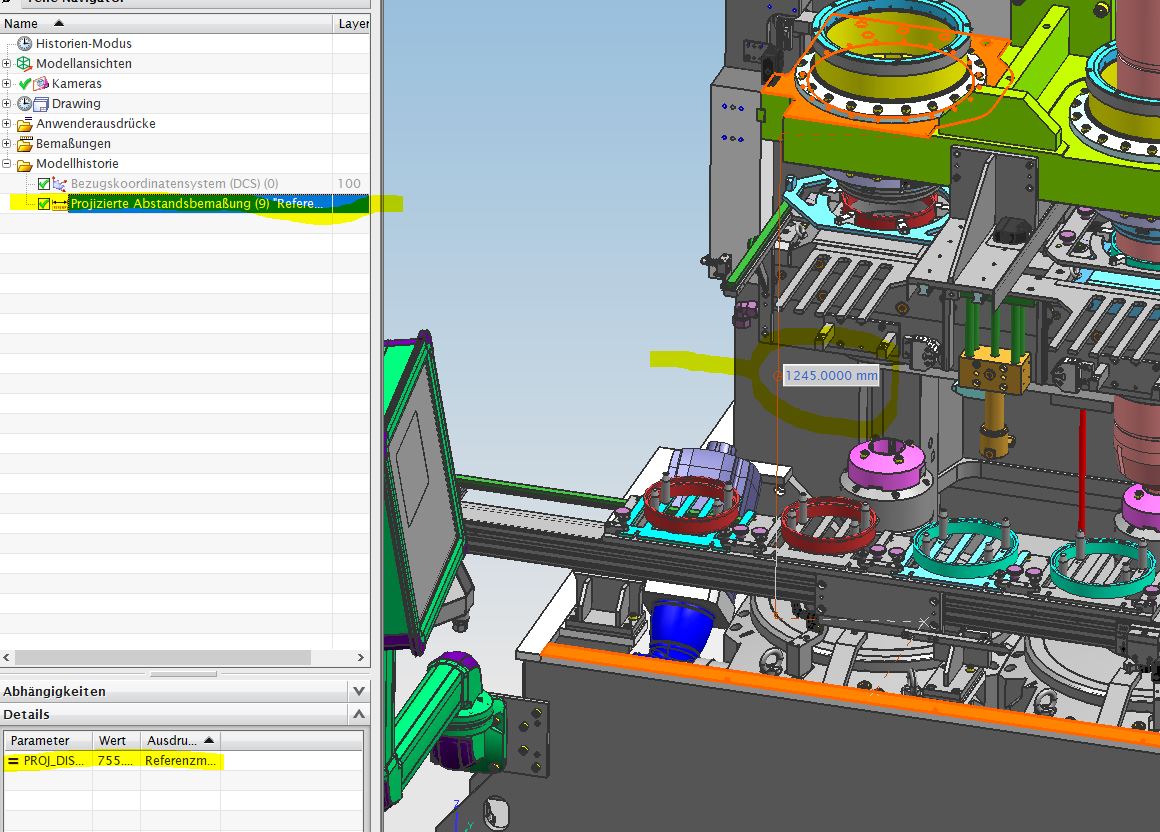Click the Kameras camera icon
The image size is (1160, 832).
pyautogui.click(x=41, y=84)
